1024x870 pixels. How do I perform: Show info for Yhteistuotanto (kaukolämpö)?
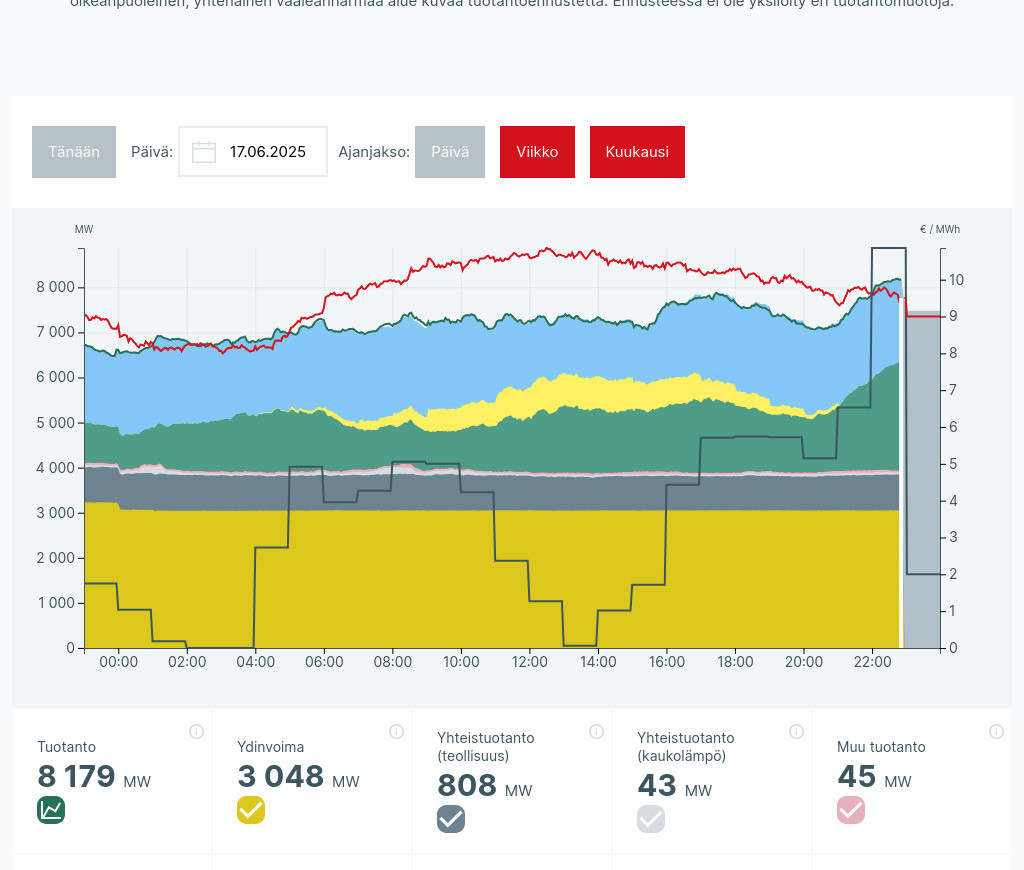[x=796, y=731]
